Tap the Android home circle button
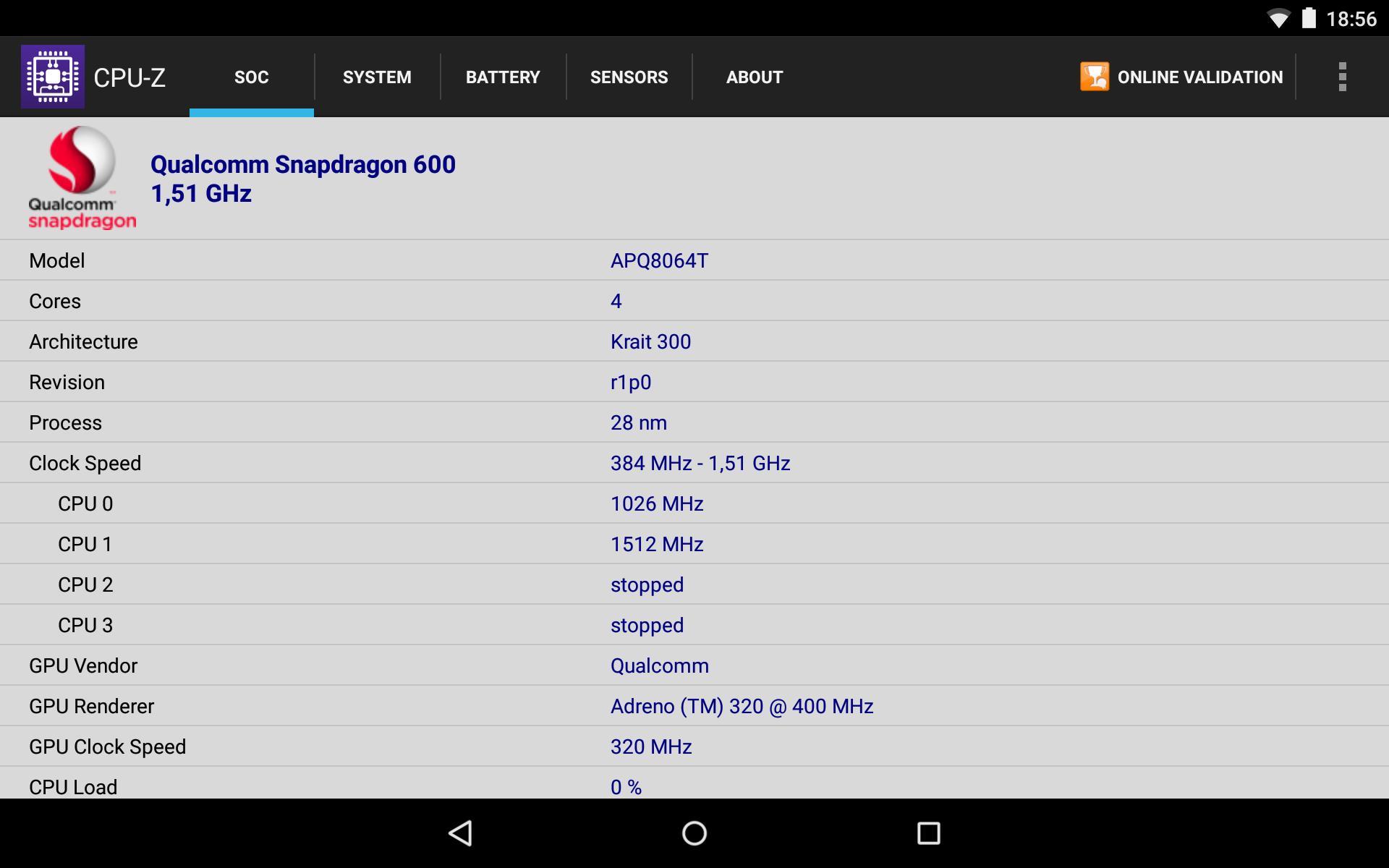Viewport: 1389px width, 868px height. [x=694, y=833]
